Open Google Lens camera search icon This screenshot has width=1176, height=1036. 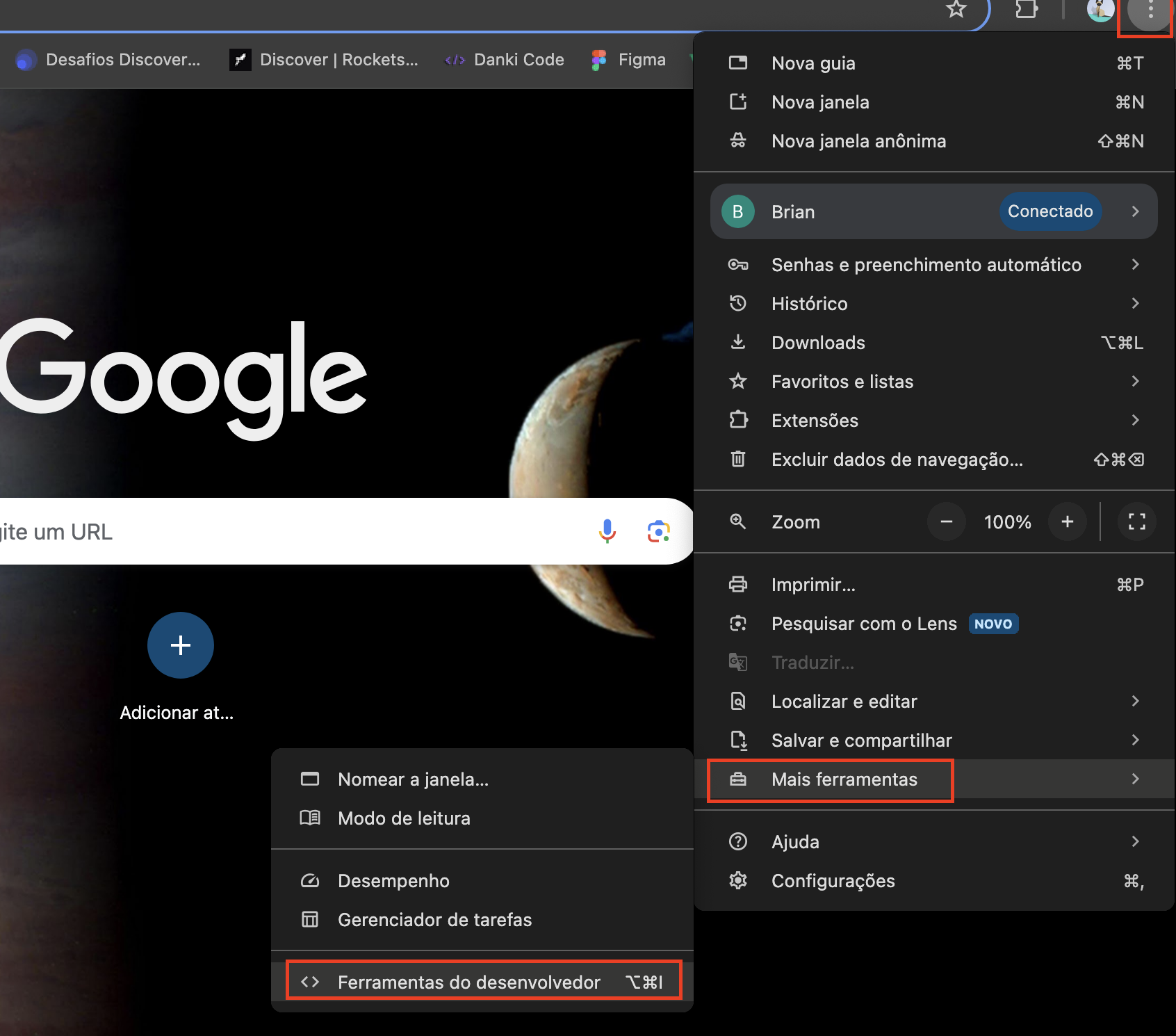coord(658,531)
